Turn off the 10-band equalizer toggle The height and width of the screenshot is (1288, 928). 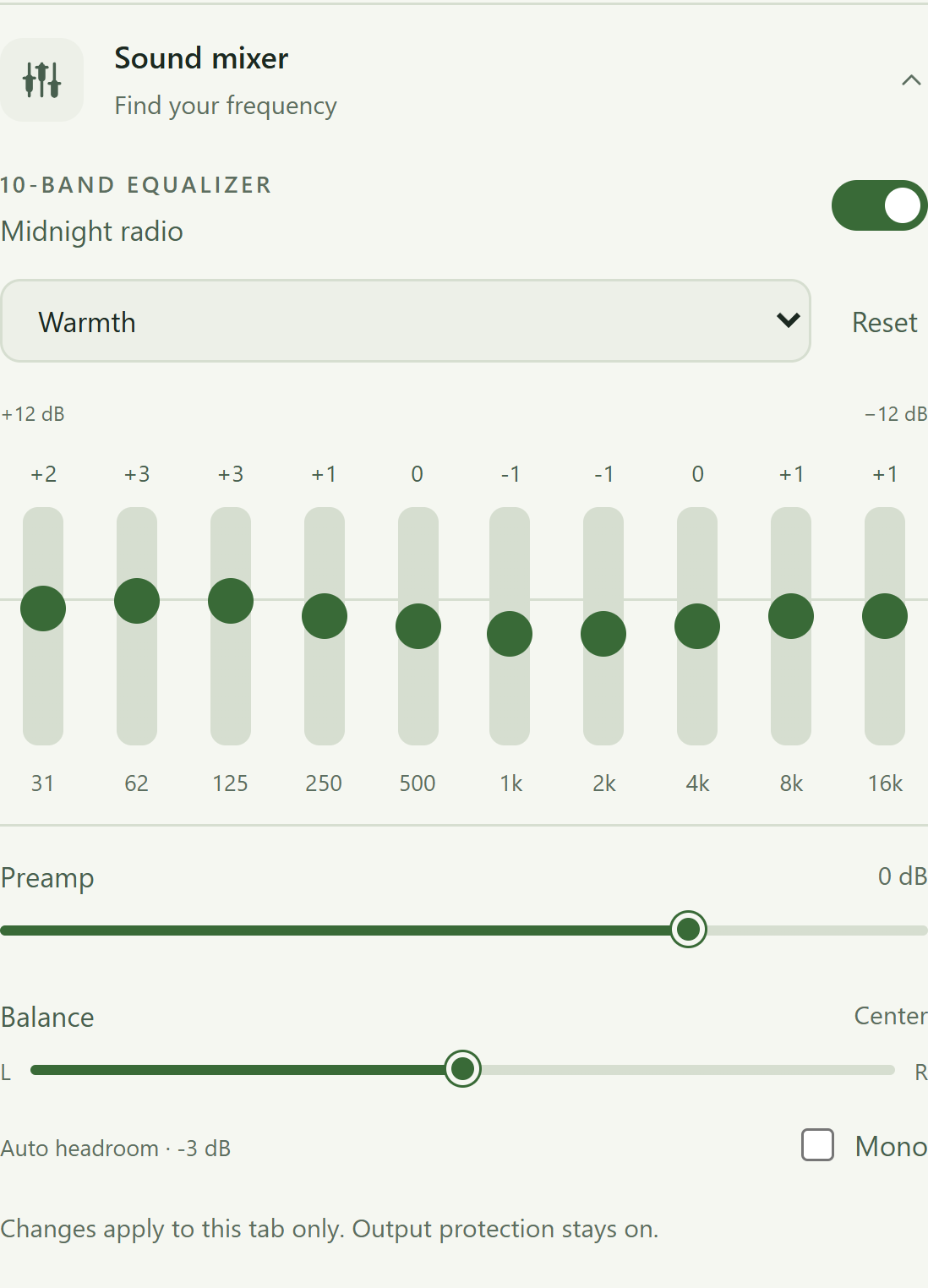(879, 205)
